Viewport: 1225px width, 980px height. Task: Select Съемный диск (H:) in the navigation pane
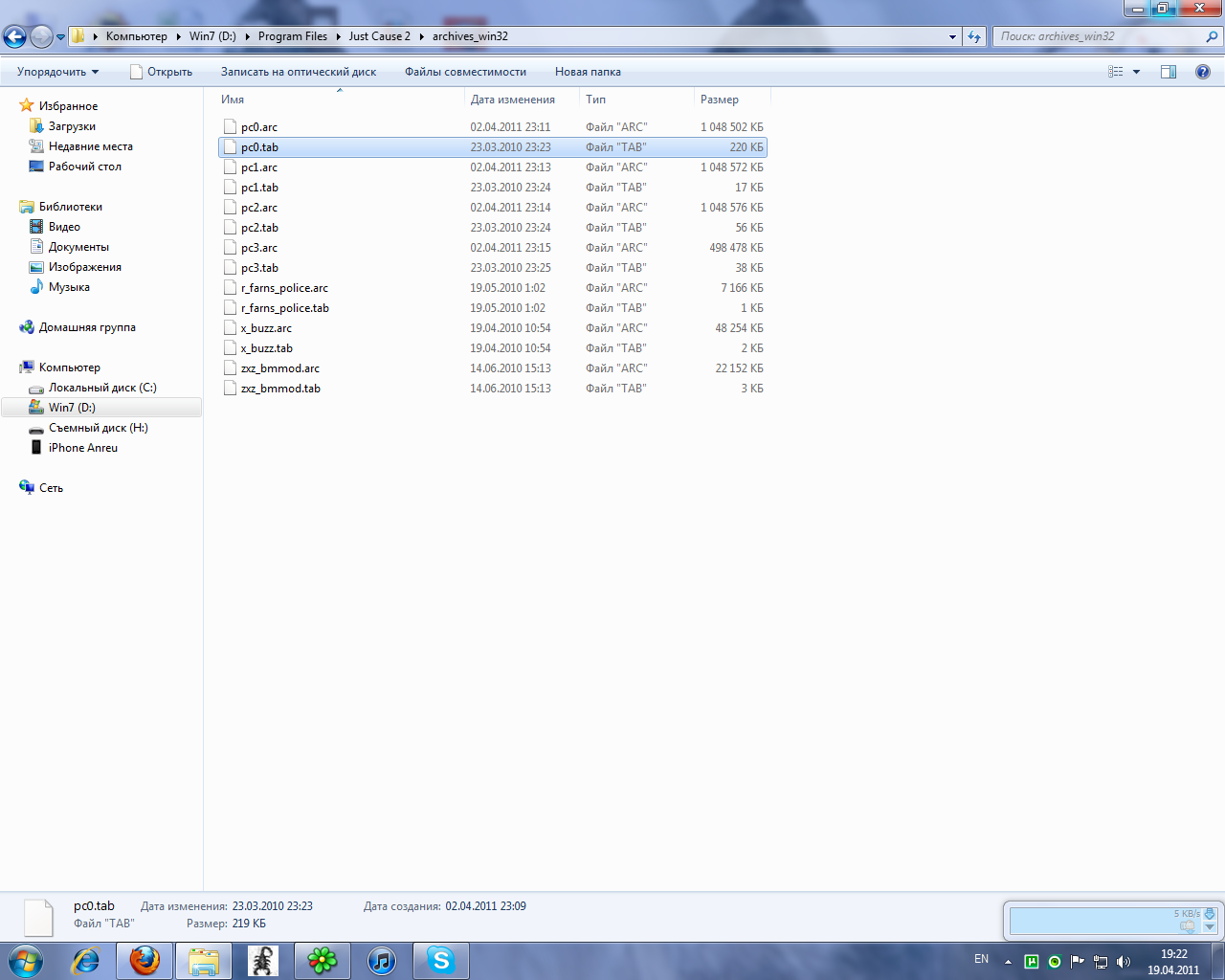(99, 428)
